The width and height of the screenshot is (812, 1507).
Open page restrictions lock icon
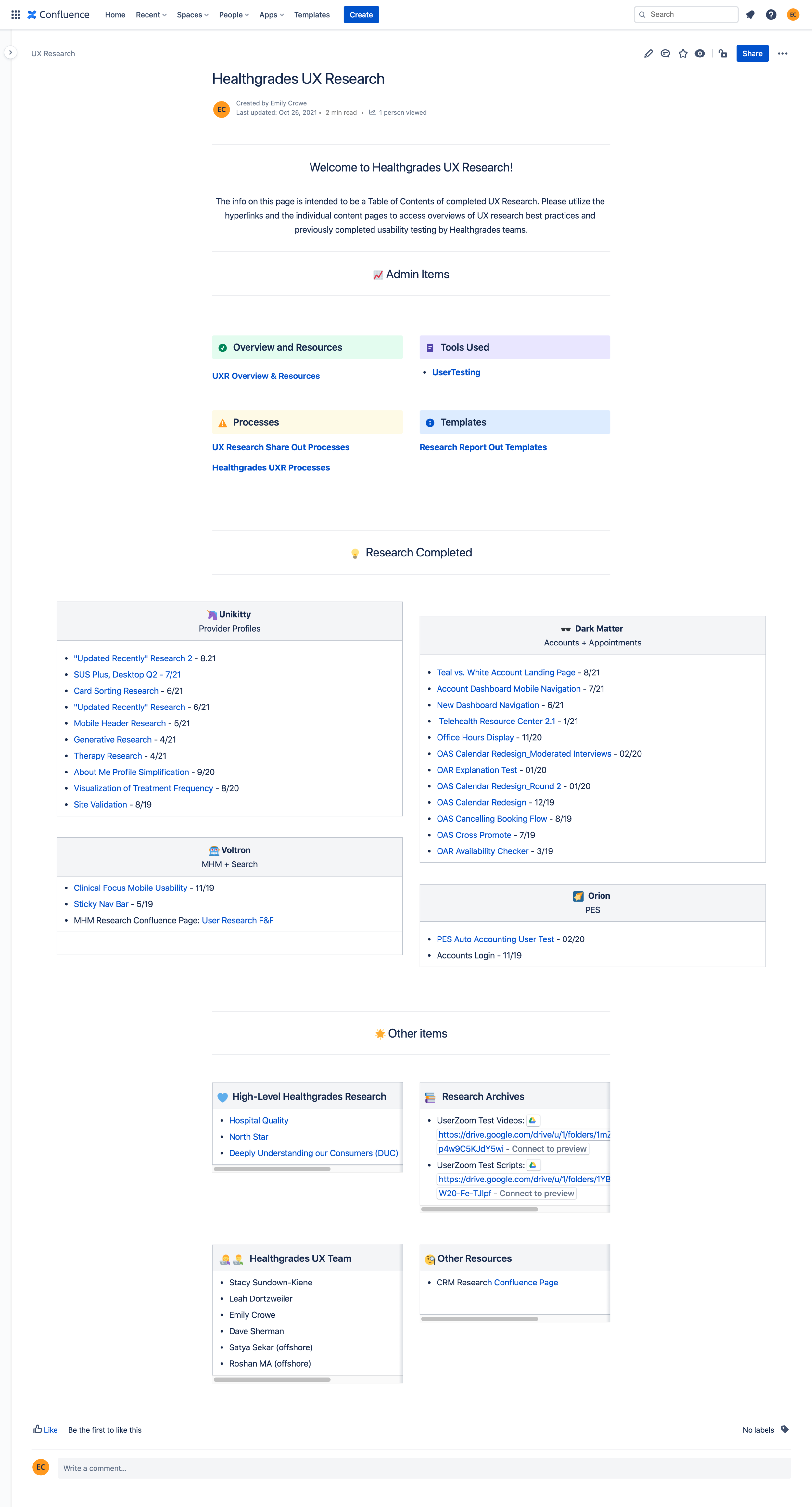pos(723,54)
